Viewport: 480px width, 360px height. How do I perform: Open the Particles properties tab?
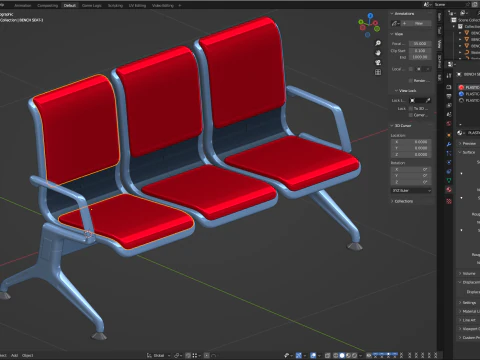(x=449, y=153)
